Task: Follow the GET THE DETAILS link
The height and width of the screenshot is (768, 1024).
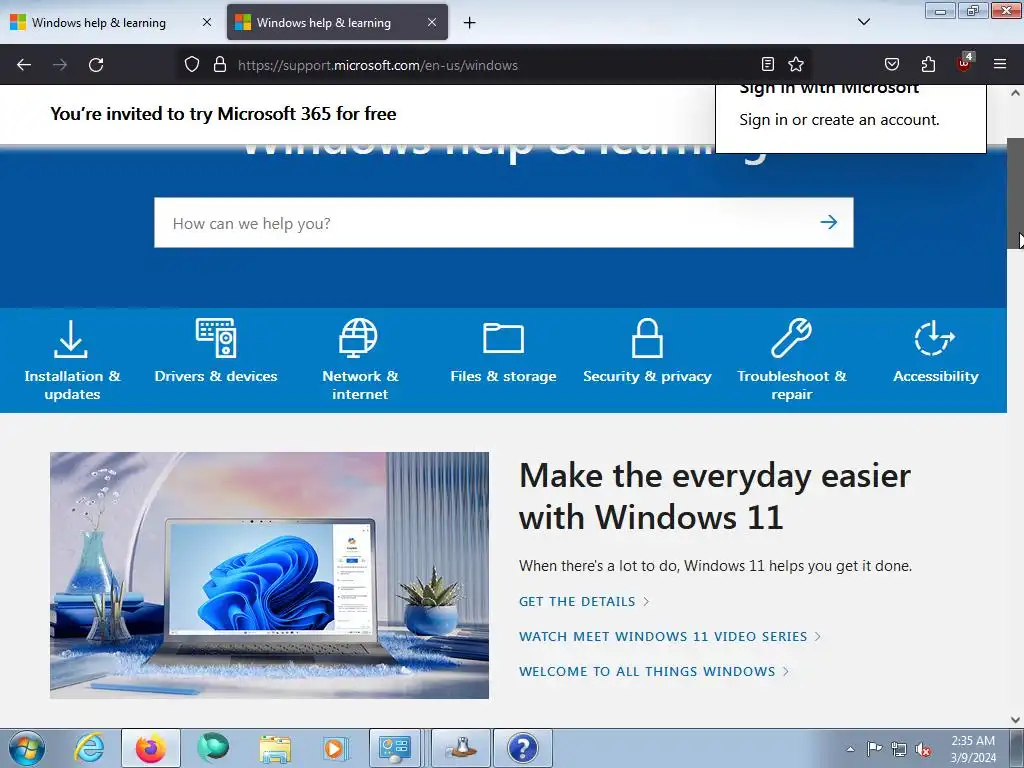Action: [x=584, y=601]
